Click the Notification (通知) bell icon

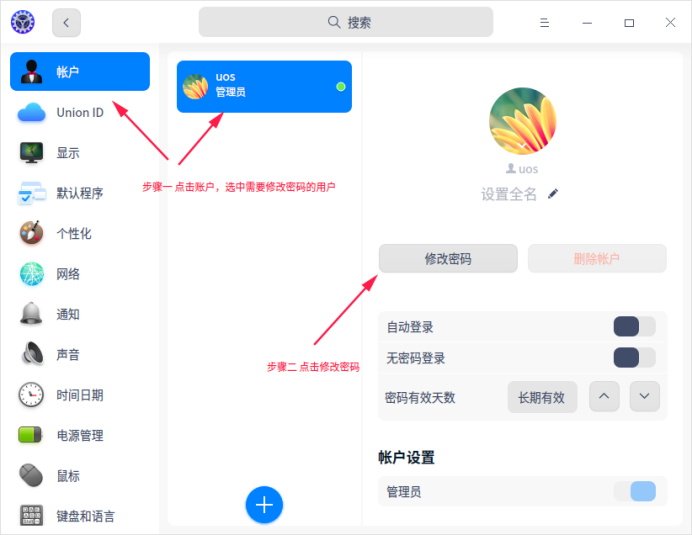[x=31, y=314]
